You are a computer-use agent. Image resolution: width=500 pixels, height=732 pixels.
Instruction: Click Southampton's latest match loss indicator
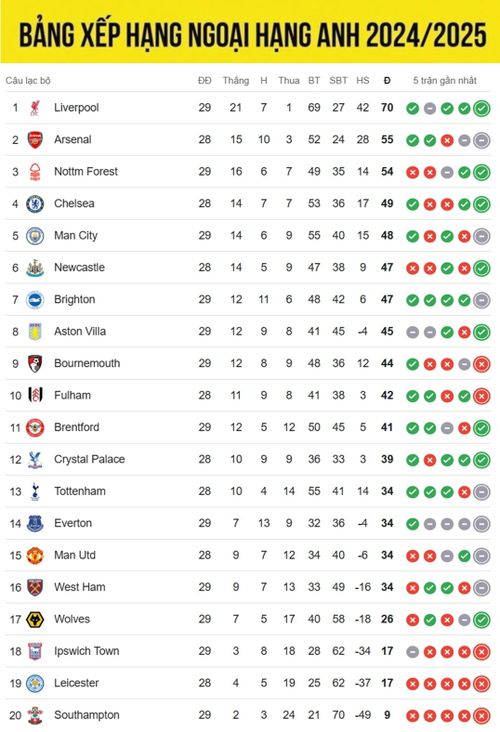coord(482,716)
